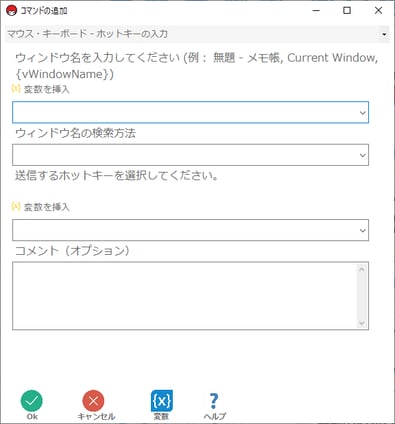Click lower 変数を挿入 icon above hotkey field
The height and width of the screenshot is (424, 395).
coord(16,206)
